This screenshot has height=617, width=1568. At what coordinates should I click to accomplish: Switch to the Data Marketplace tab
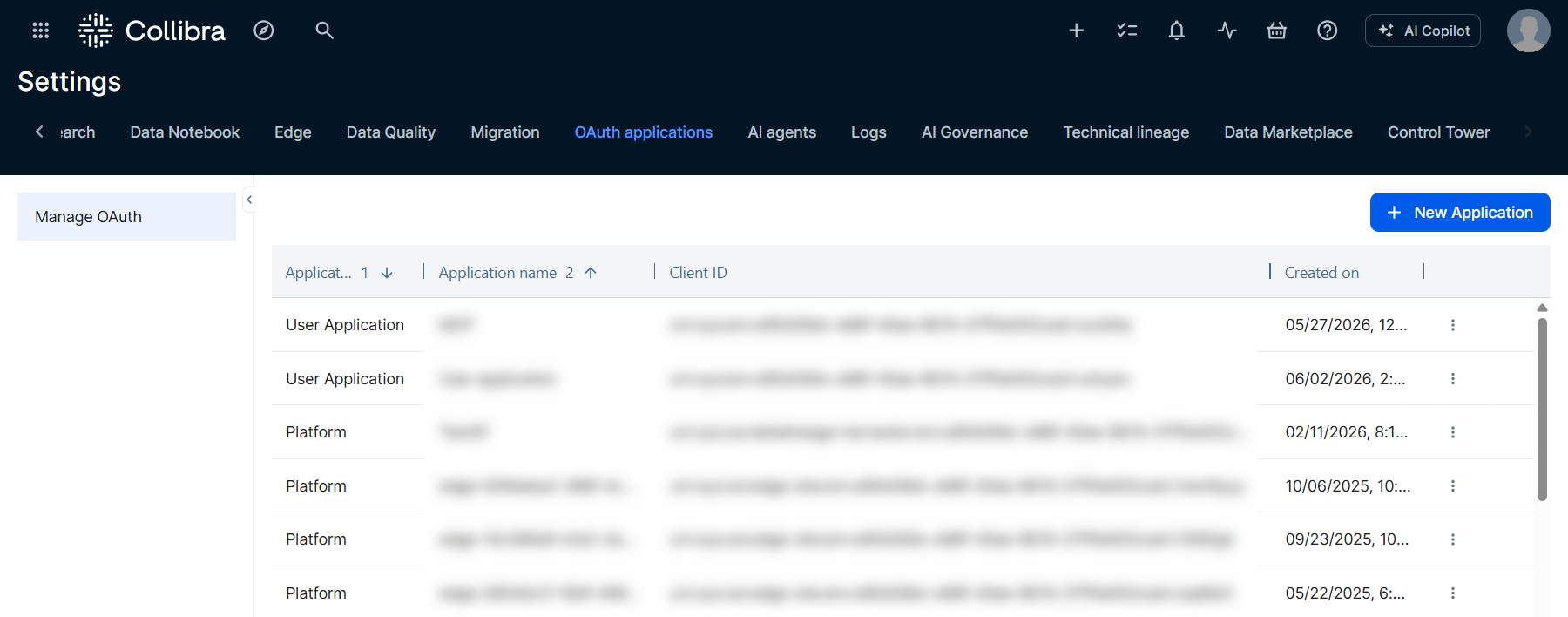1288,132
